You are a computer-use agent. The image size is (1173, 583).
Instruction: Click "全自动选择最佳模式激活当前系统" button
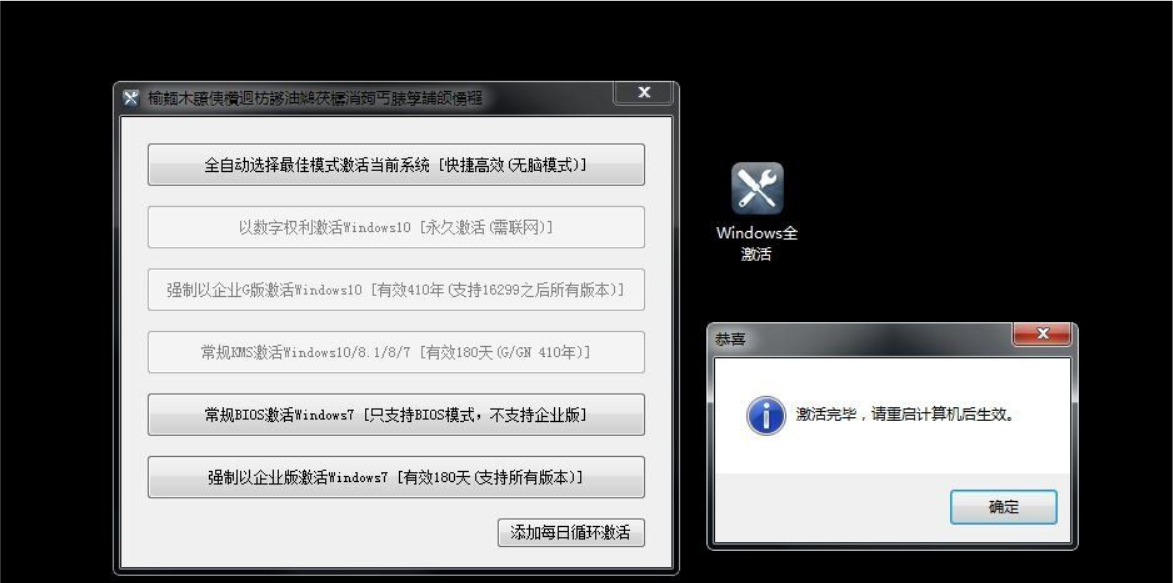coord(396,165)
